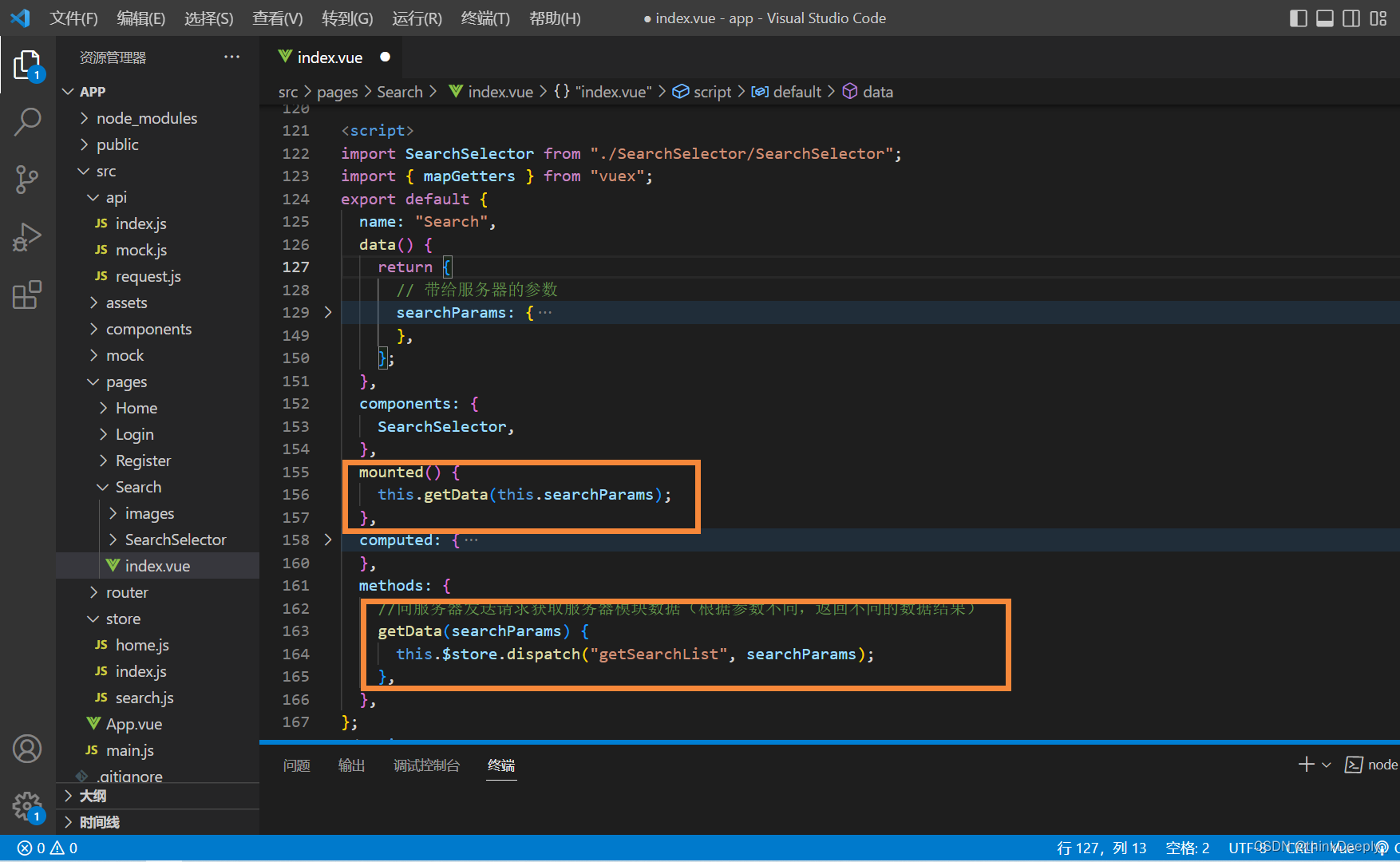The height and width of the screenshot is (862, 1400).
Task: Open the Extensions view
Action: click(27, 295)
